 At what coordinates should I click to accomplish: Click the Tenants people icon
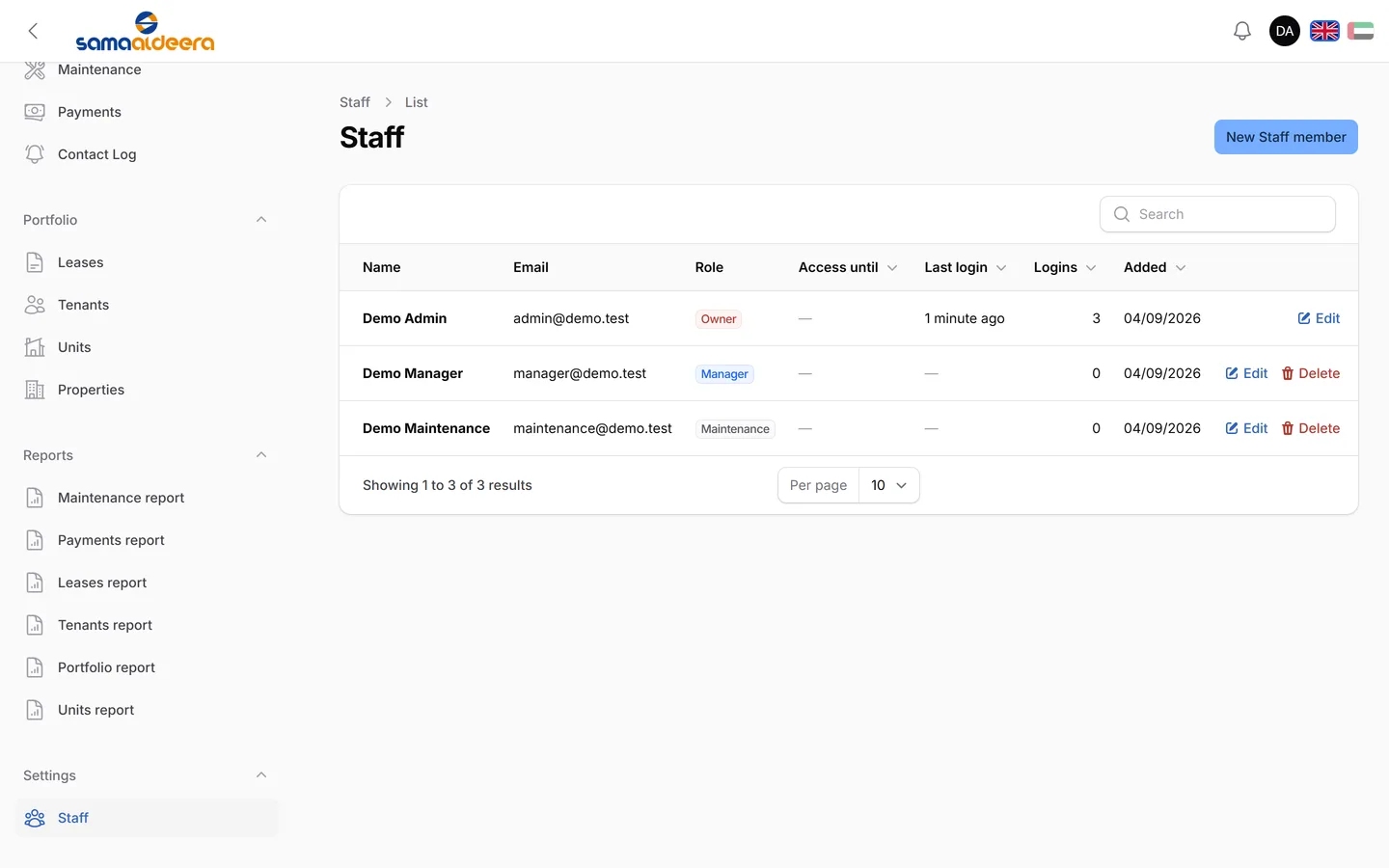35,305
